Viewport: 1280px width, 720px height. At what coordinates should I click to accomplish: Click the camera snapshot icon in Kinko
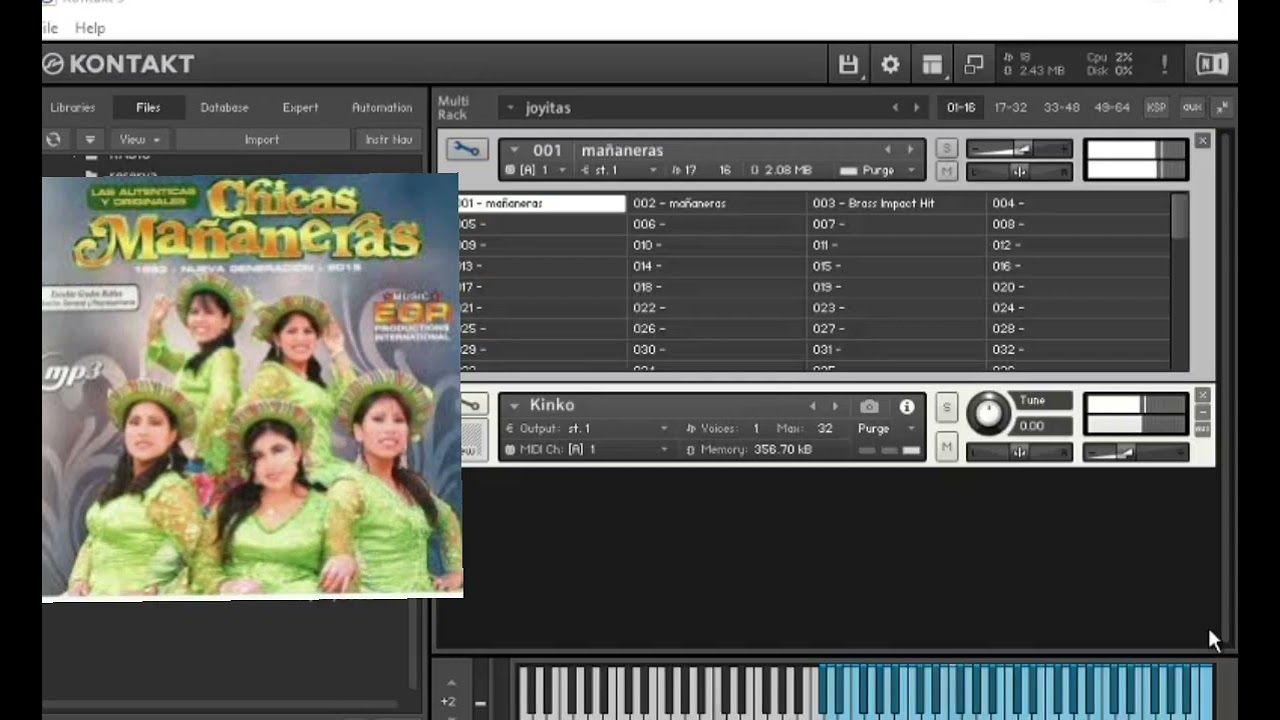869,406
